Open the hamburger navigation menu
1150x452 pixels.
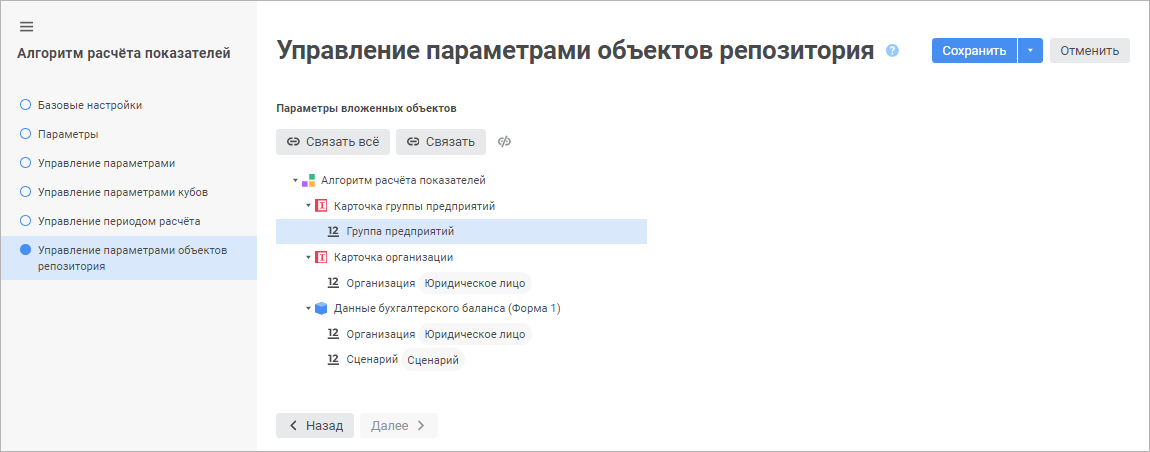(x=27, y=26)
